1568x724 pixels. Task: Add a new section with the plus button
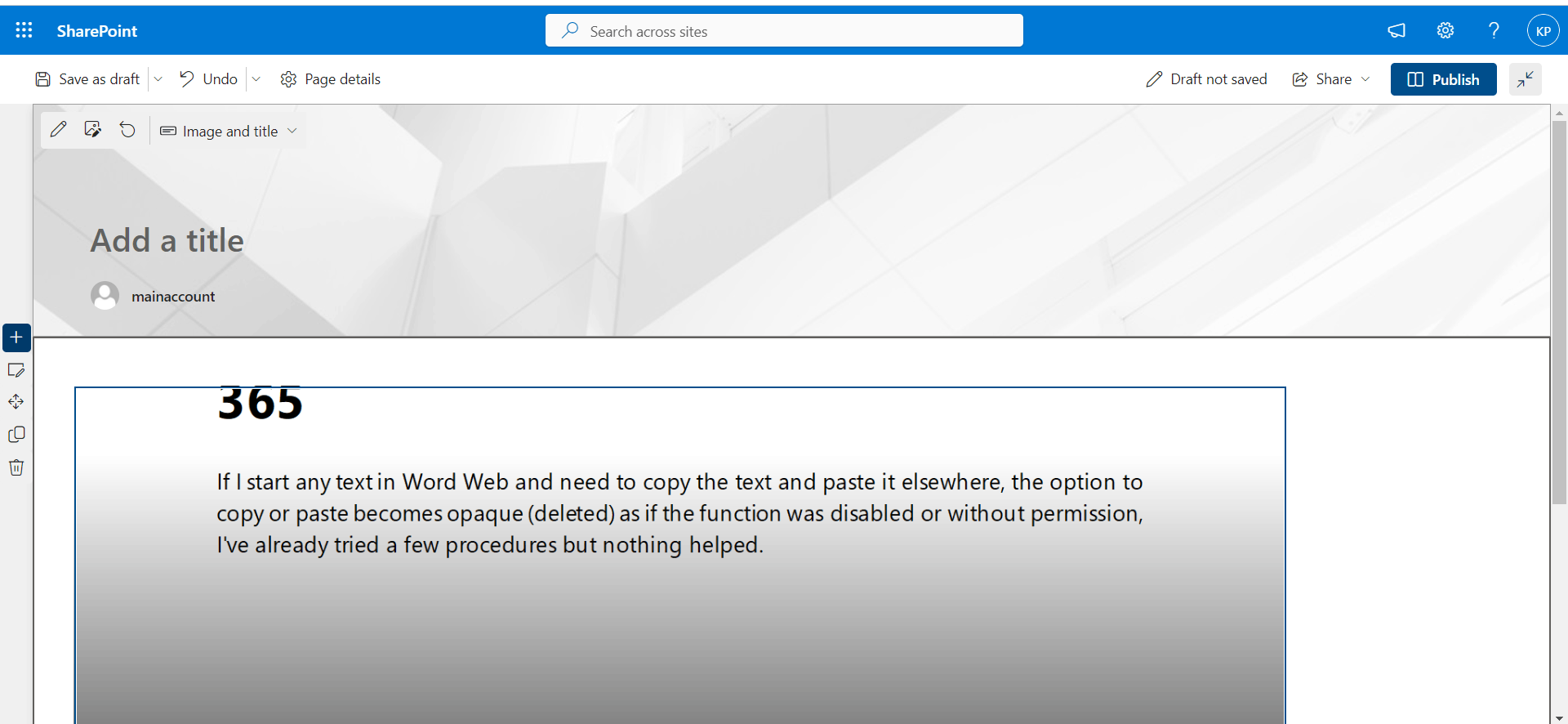click(x=16, y=337)
